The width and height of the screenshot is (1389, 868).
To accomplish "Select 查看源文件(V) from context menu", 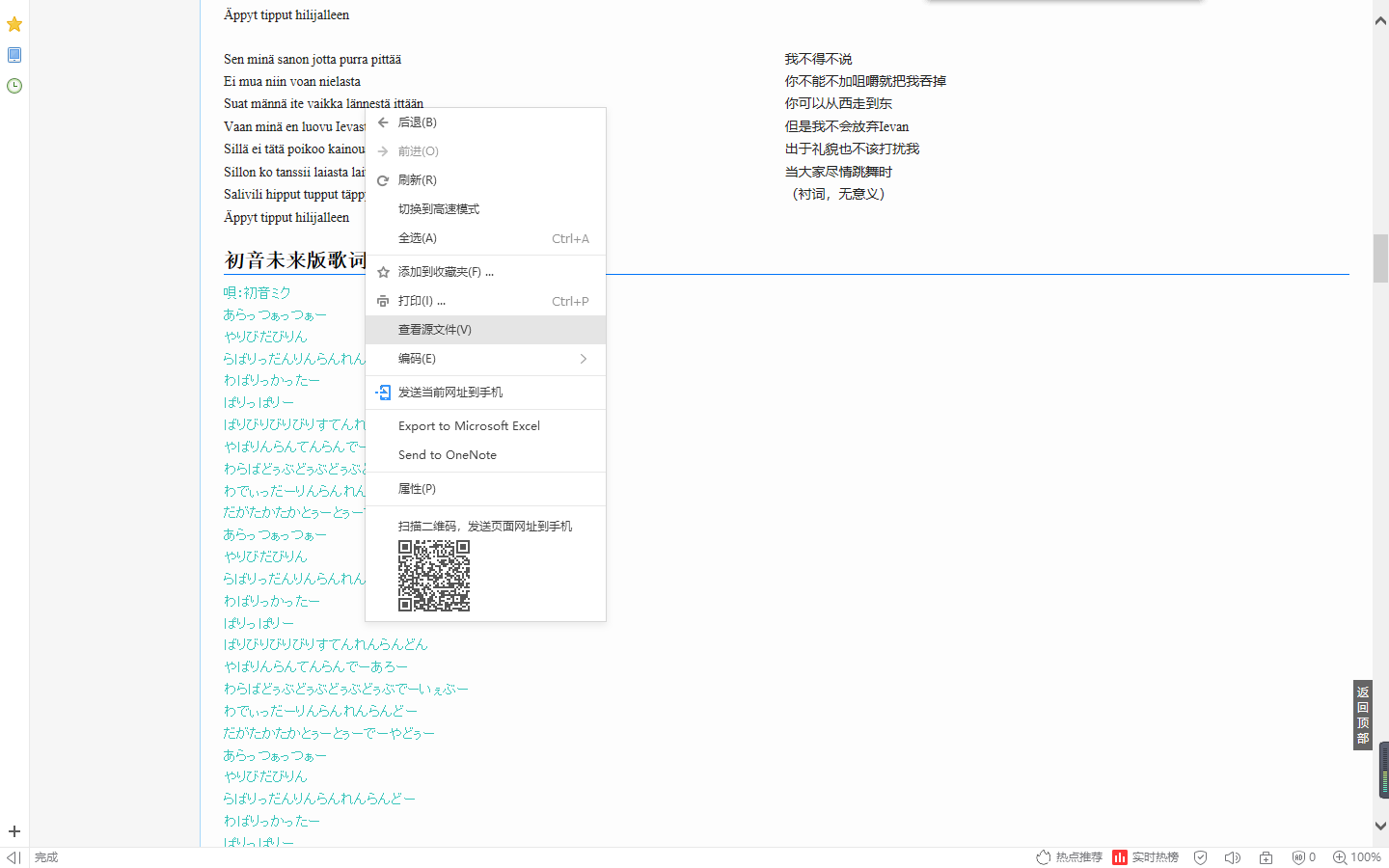I will [435, 330].
